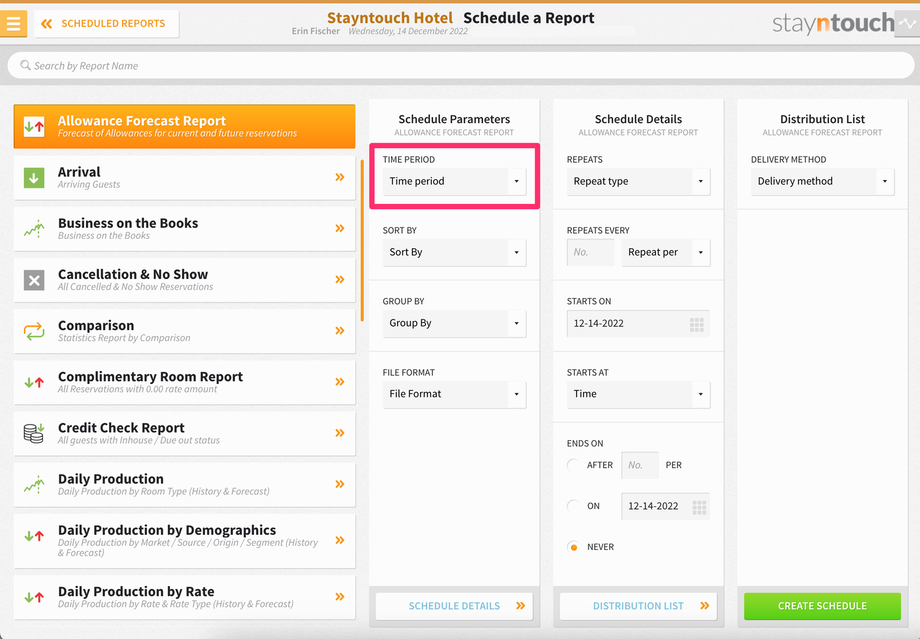Click the activity pulse icon beside logo
Viewport: 920px width, 639px height.
tap(908, 23)
